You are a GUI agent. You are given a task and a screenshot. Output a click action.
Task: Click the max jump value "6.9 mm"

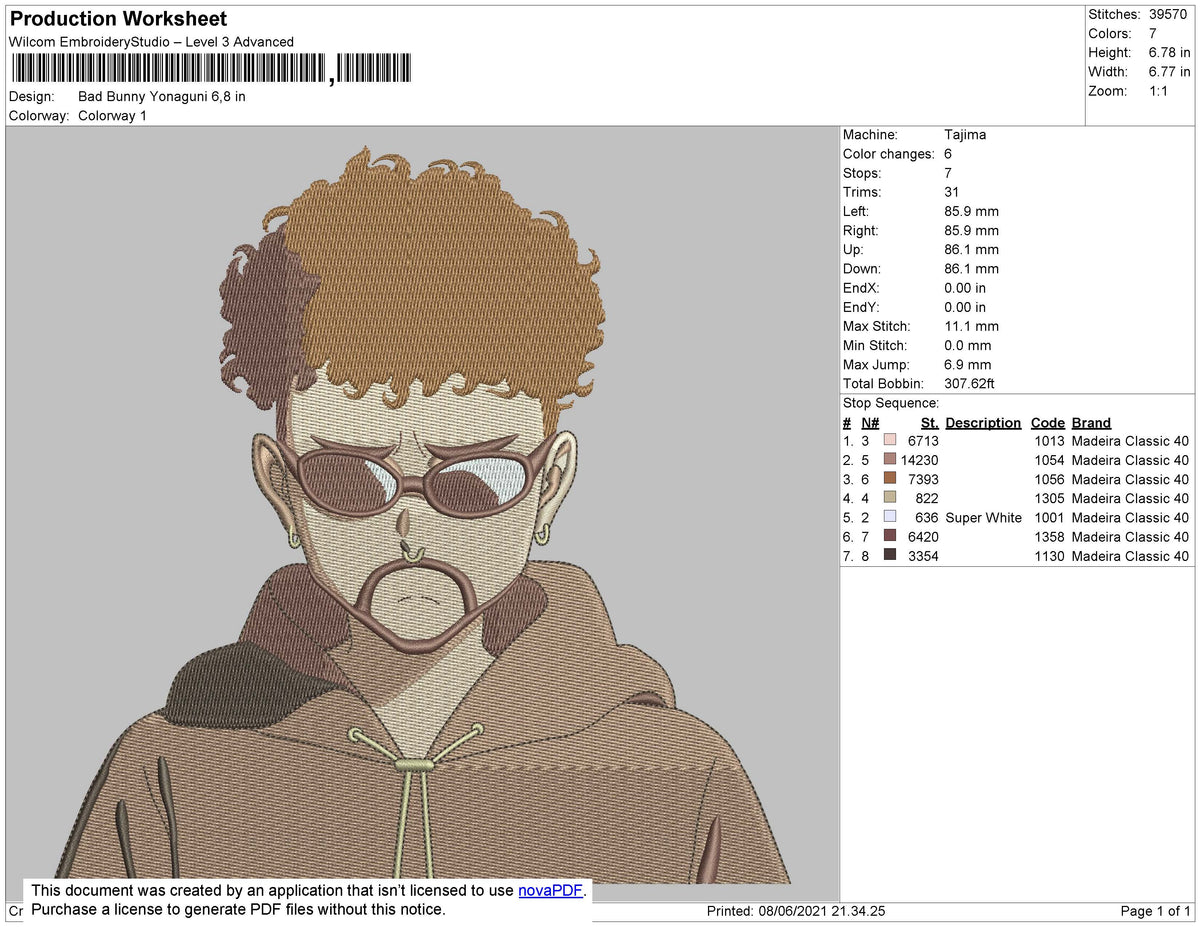pyautogui.click(x=968, y=365)
